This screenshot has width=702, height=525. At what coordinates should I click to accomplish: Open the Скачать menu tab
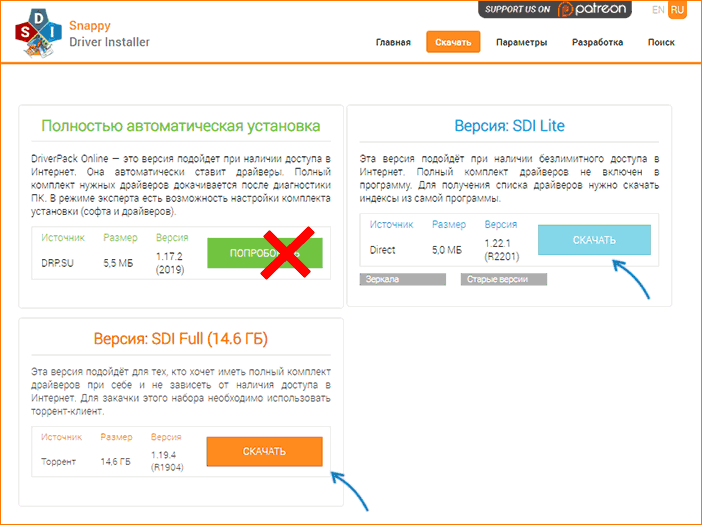[x=453, y=42]
